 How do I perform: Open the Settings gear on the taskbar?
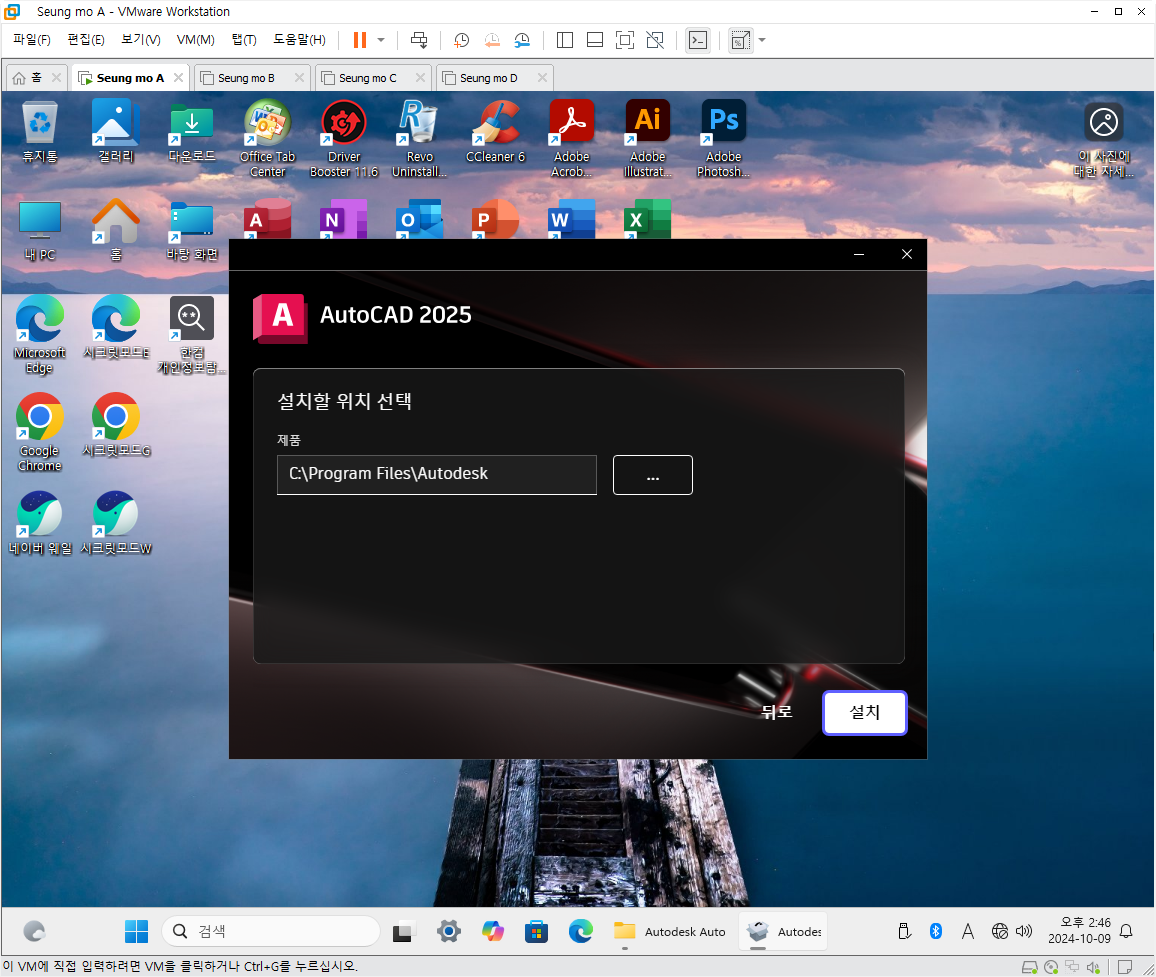pyautogui.click(x=448, y=931)
